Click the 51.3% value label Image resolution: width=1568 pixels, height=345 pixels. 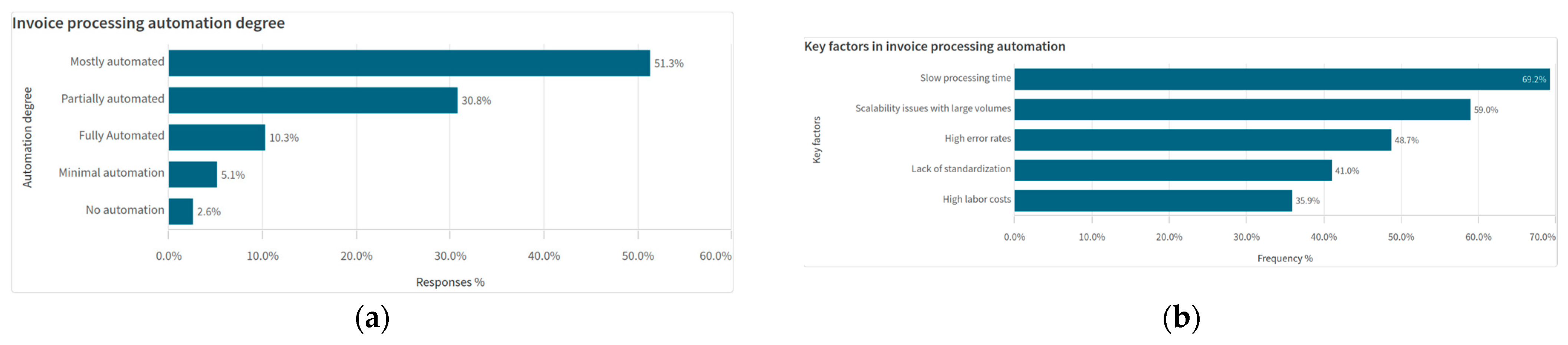(x=668, y=64)
